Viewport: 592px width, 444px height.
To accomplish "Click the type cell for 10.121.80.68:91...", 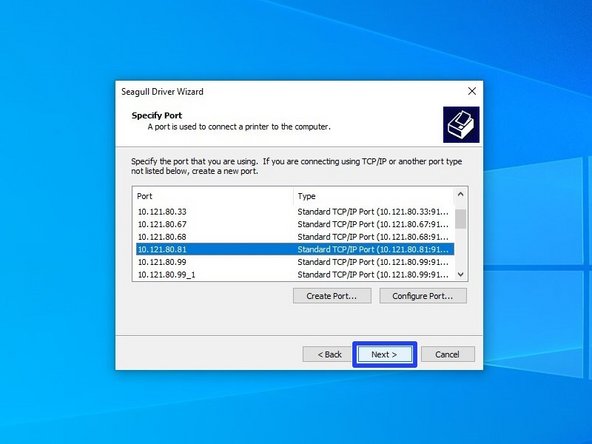I will [373, 237].
